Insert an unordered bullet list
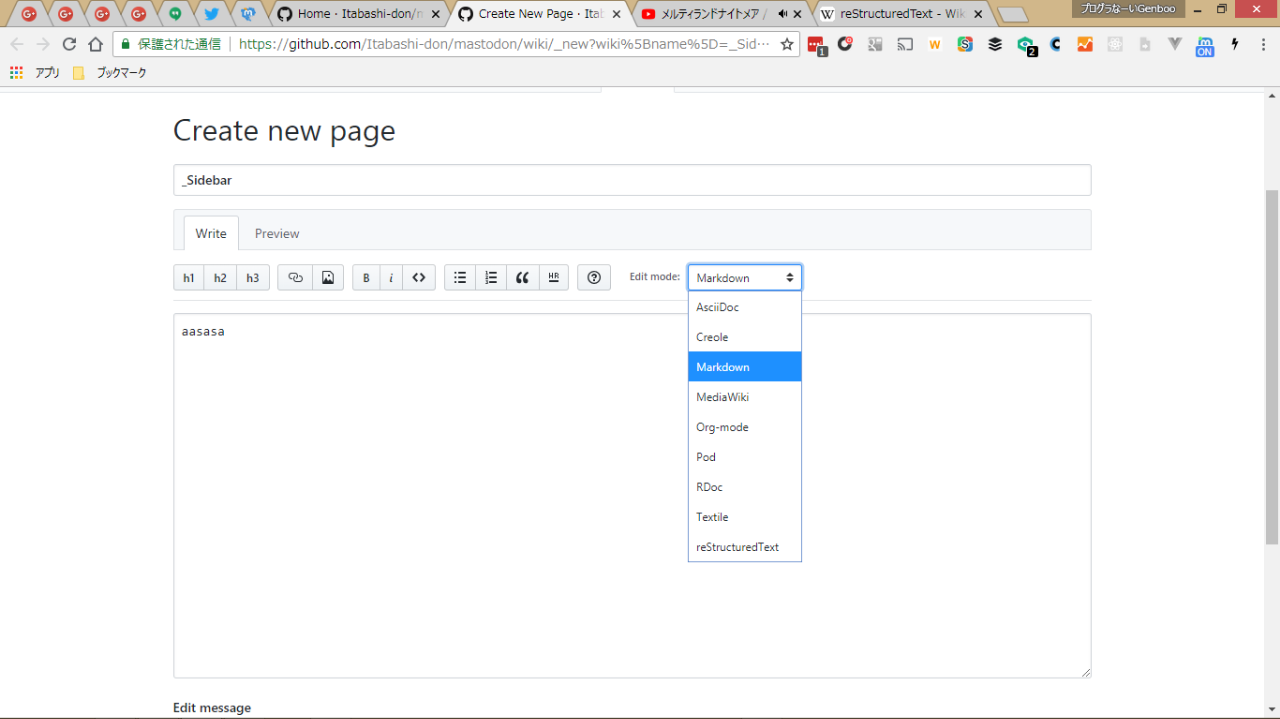This screenshot has height=719, width=1280. point(460,278)
